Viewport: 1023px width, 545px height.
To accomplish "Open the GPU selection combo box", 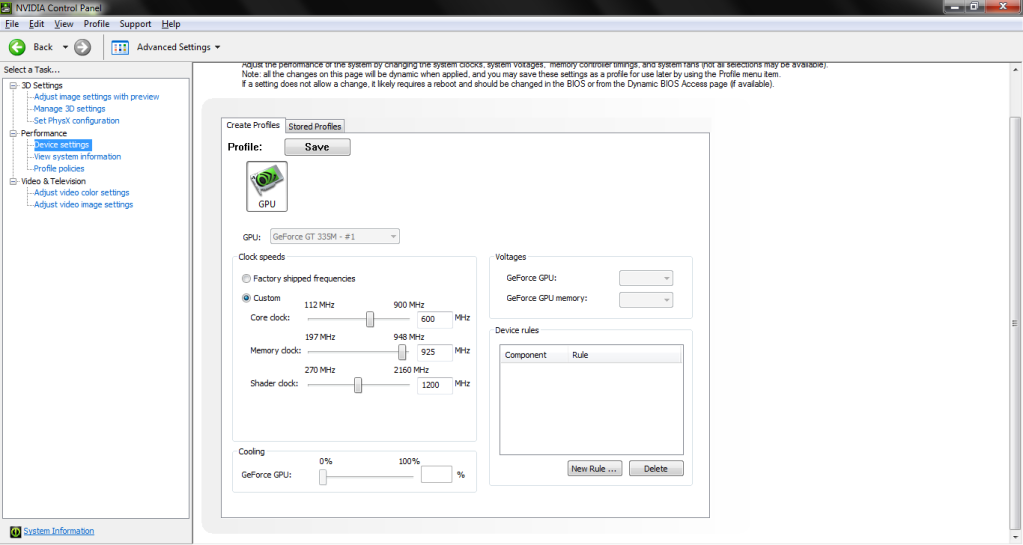I will [335, 236].
